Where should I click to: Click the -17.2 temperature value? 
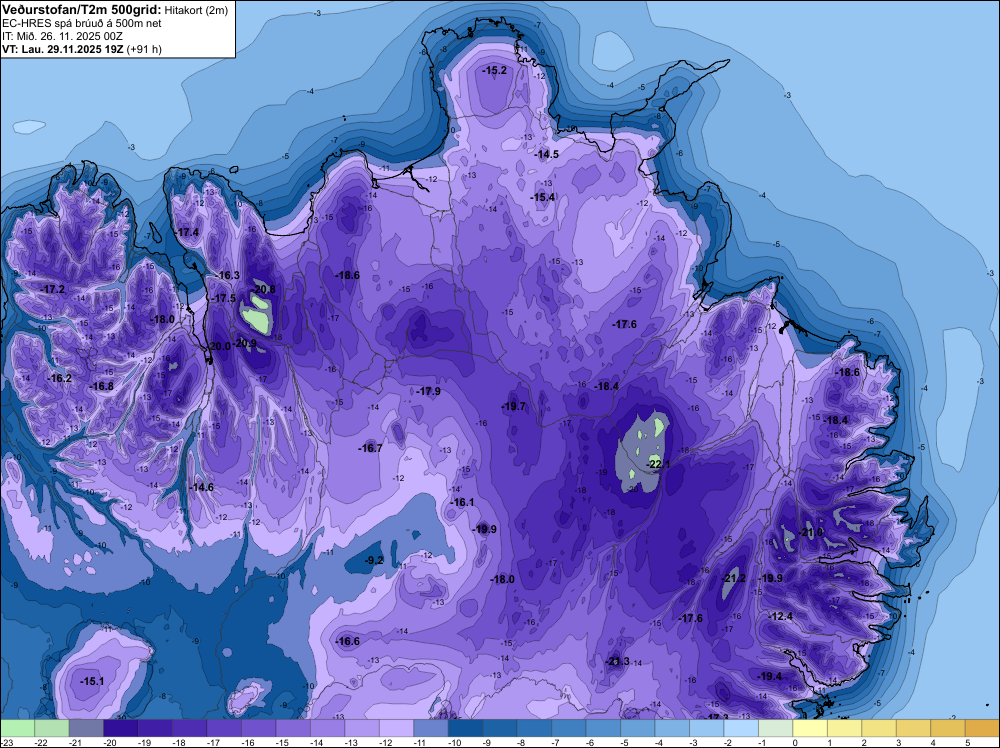tap(53, 290)
